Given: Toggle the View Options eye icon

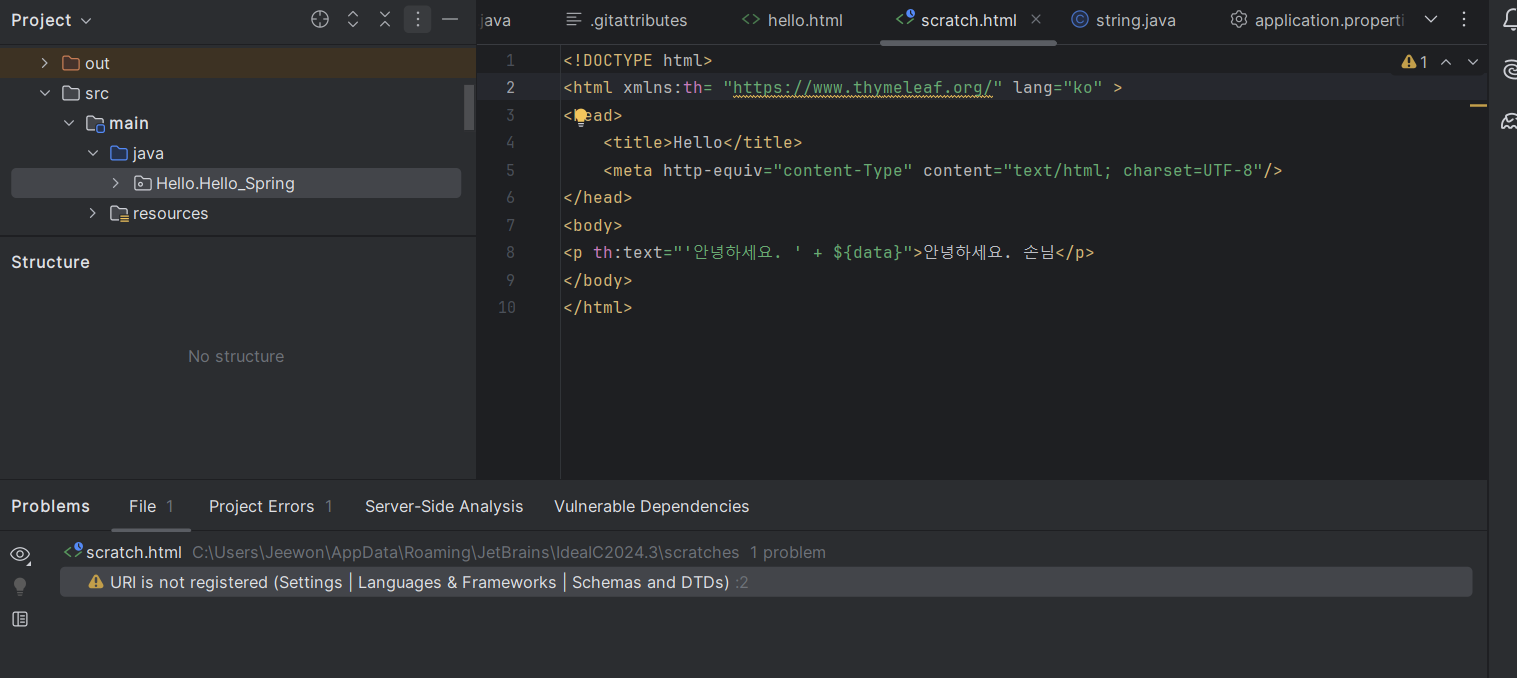Looking at the screenshot, I should tap(20, 554).
